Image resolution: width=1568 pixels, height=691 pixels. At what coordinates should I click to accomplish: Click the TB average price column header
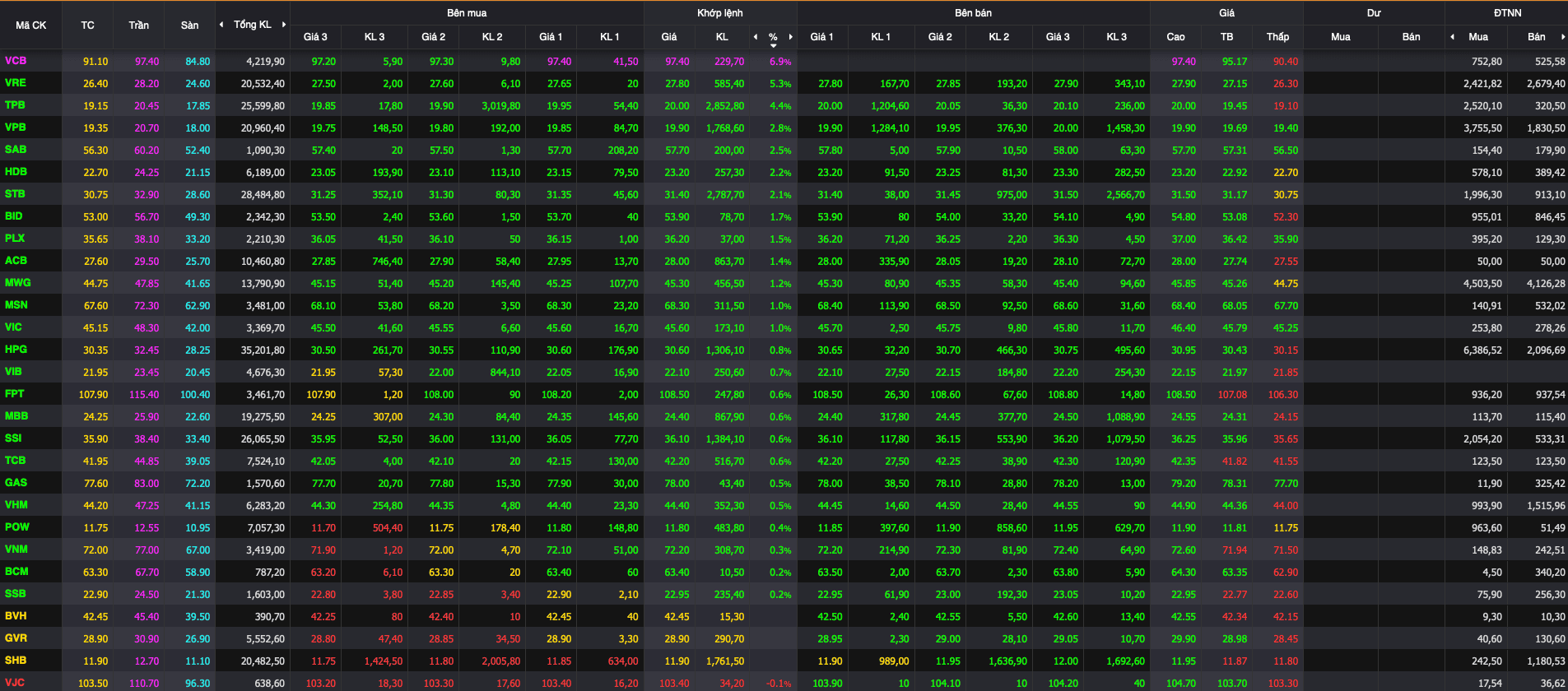pyautogui.click(x=1226, y=37)
